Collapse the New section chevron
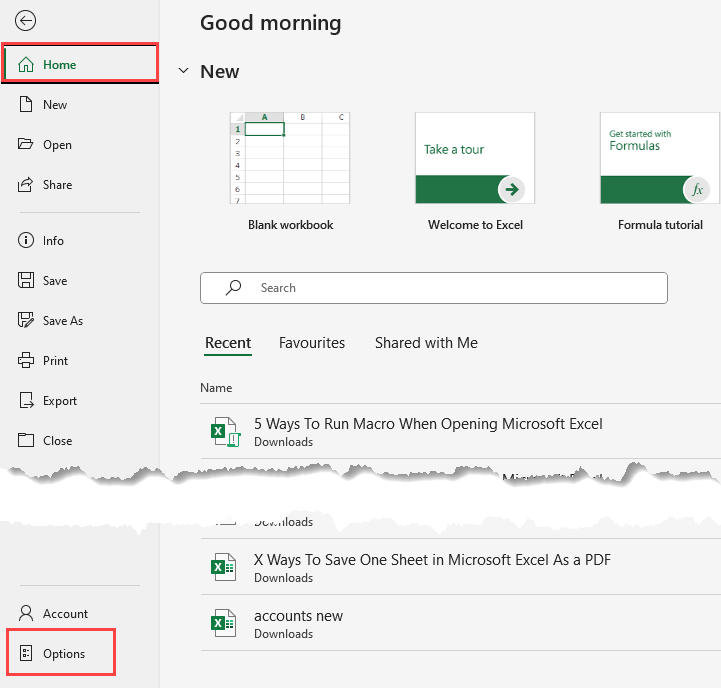This screenshot has height=688, width=721. pos(183,71)
